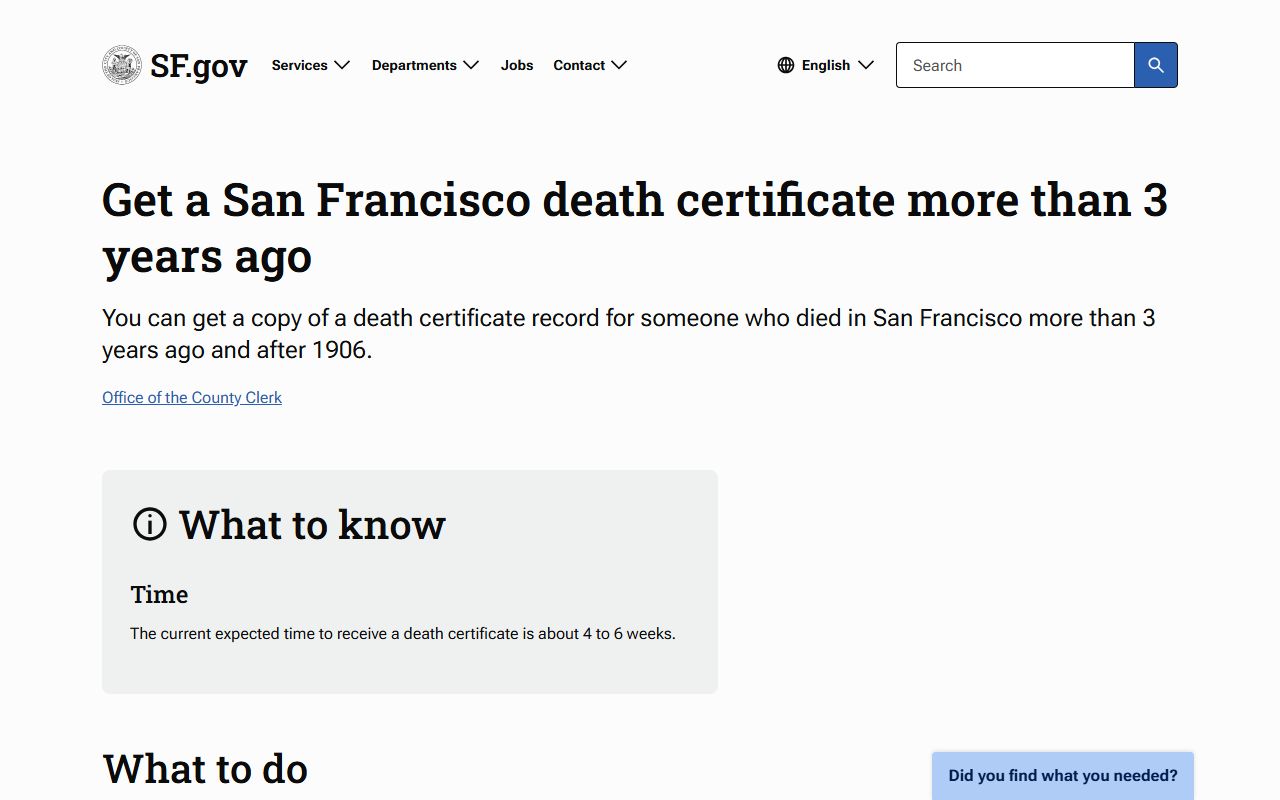Click the 4 to 6 weeks expected time text
The height and width of the screenshot is (800, 1280).
(403, 633)
